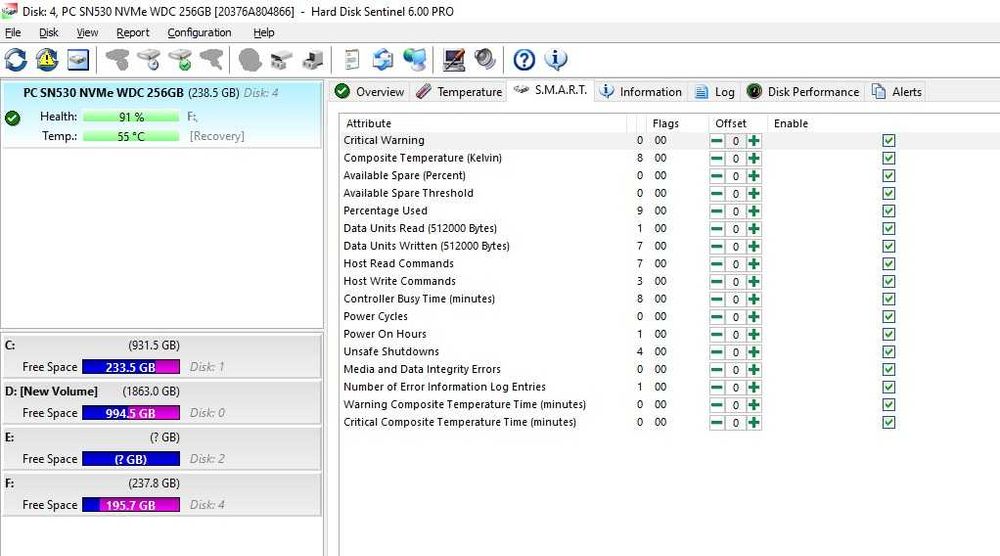The image size is (1000, 556).
Task: Click the computer-and-drive toolbar icon
Action: point(312,60)
